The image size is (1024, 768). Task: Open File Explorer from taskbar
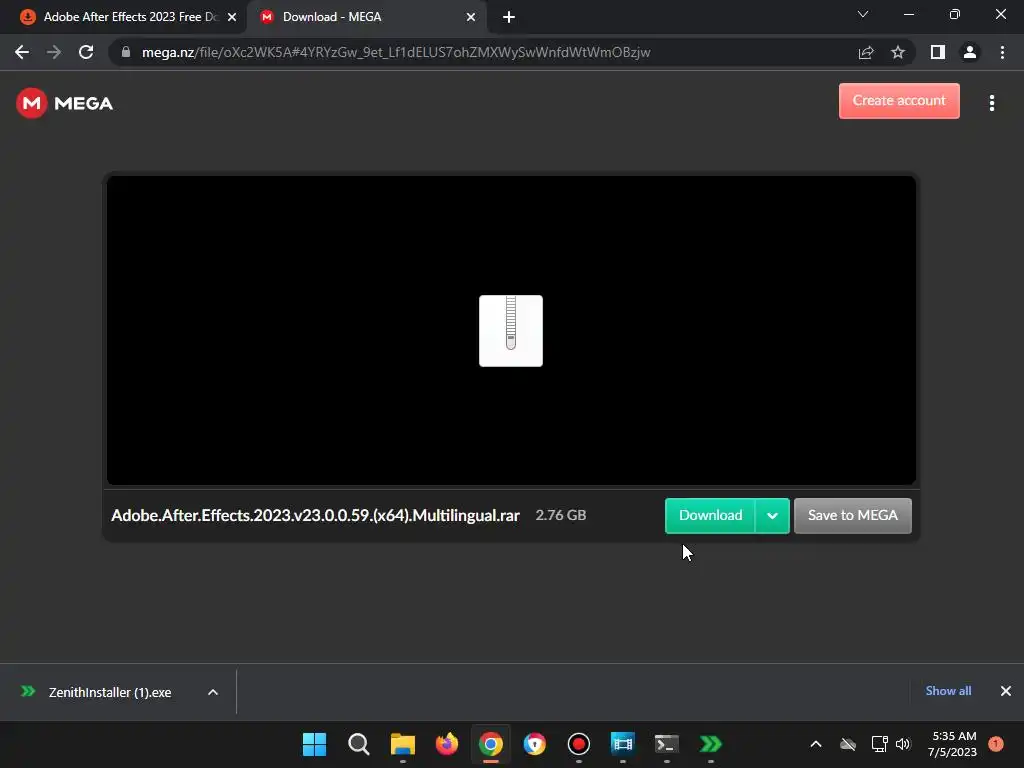point(403,744)
